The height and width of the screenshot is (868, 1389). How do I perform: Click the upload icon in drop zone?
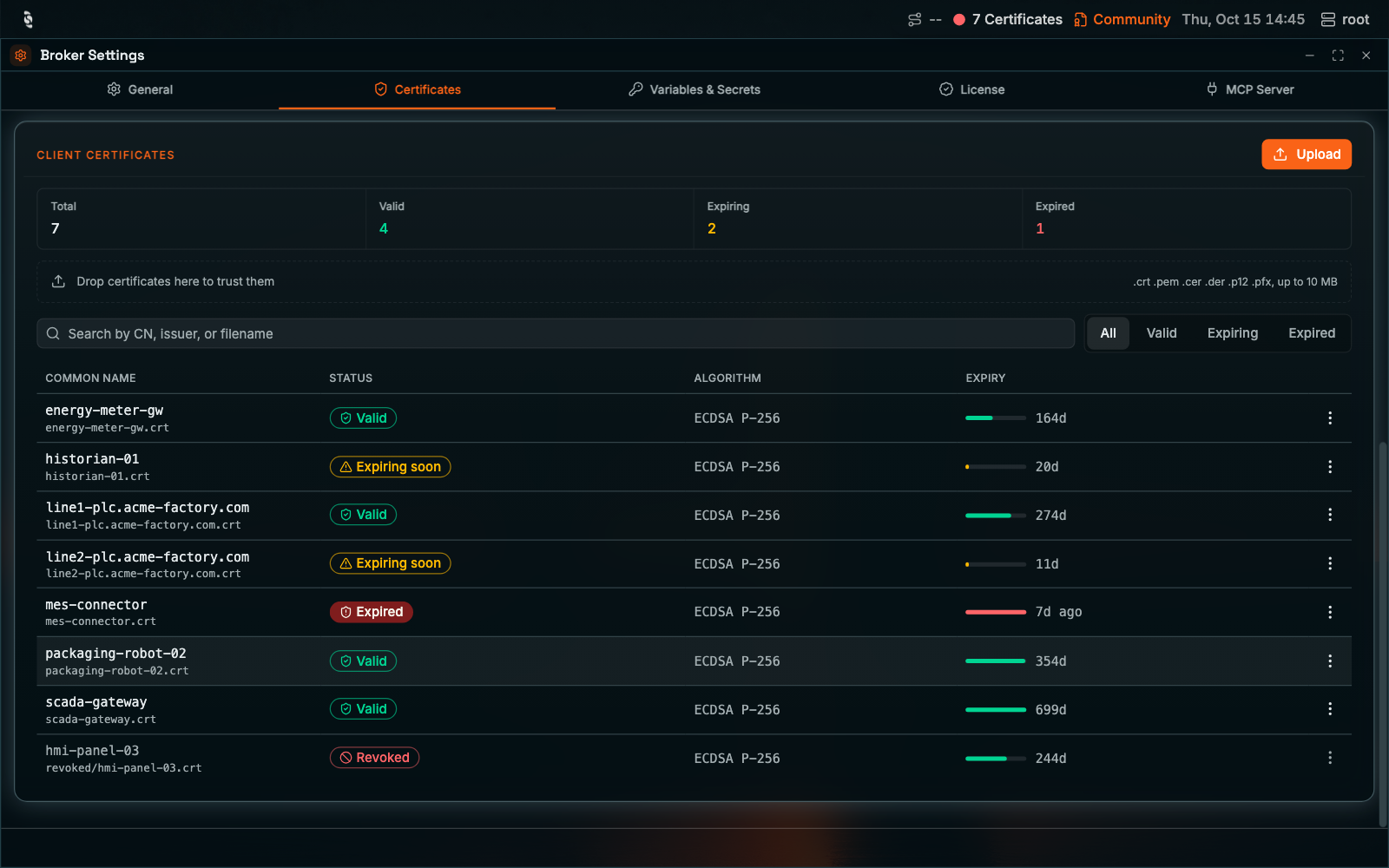[58, 281]
